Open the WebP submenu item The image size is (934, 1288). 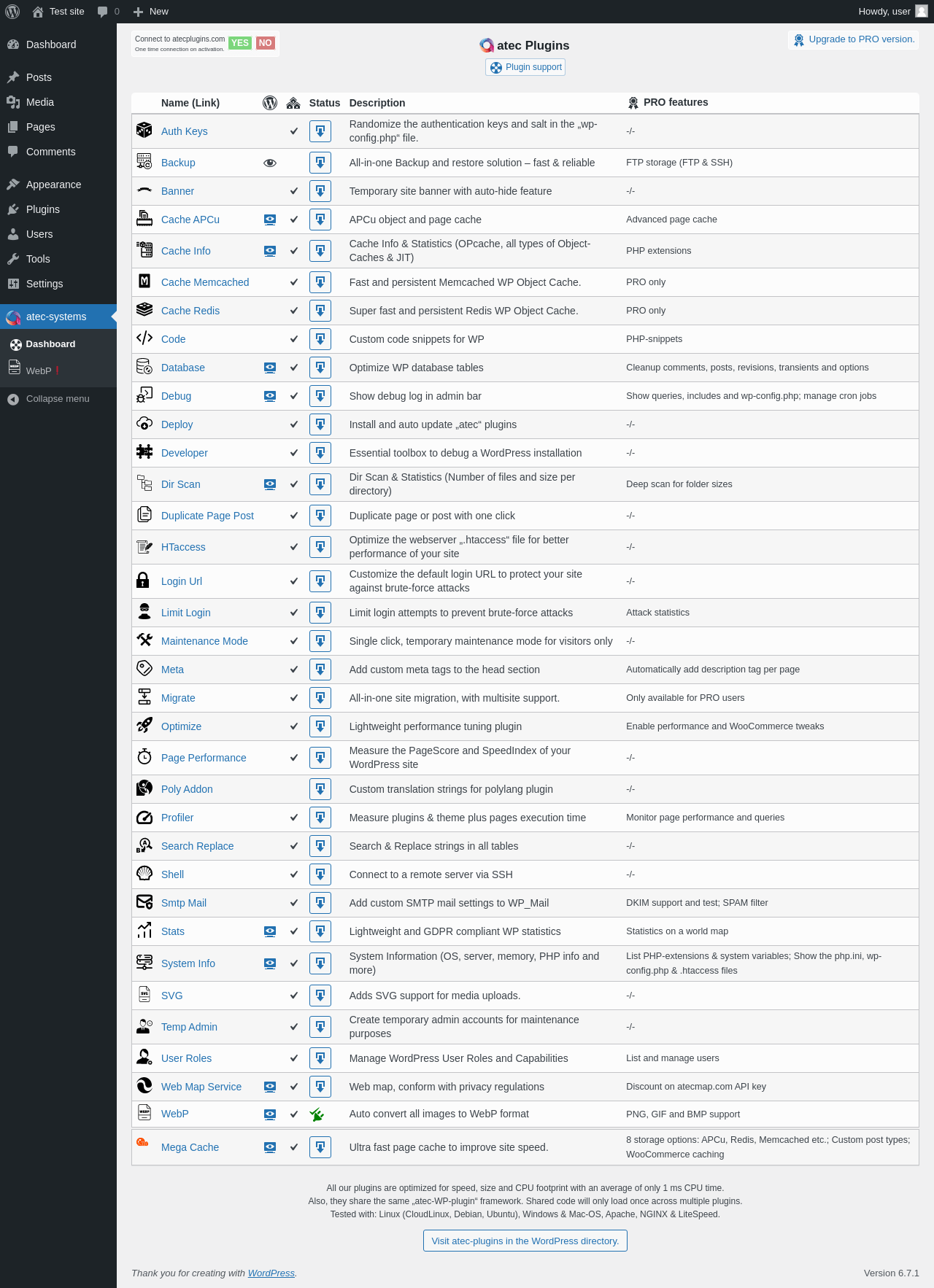[x=38, y=371]
